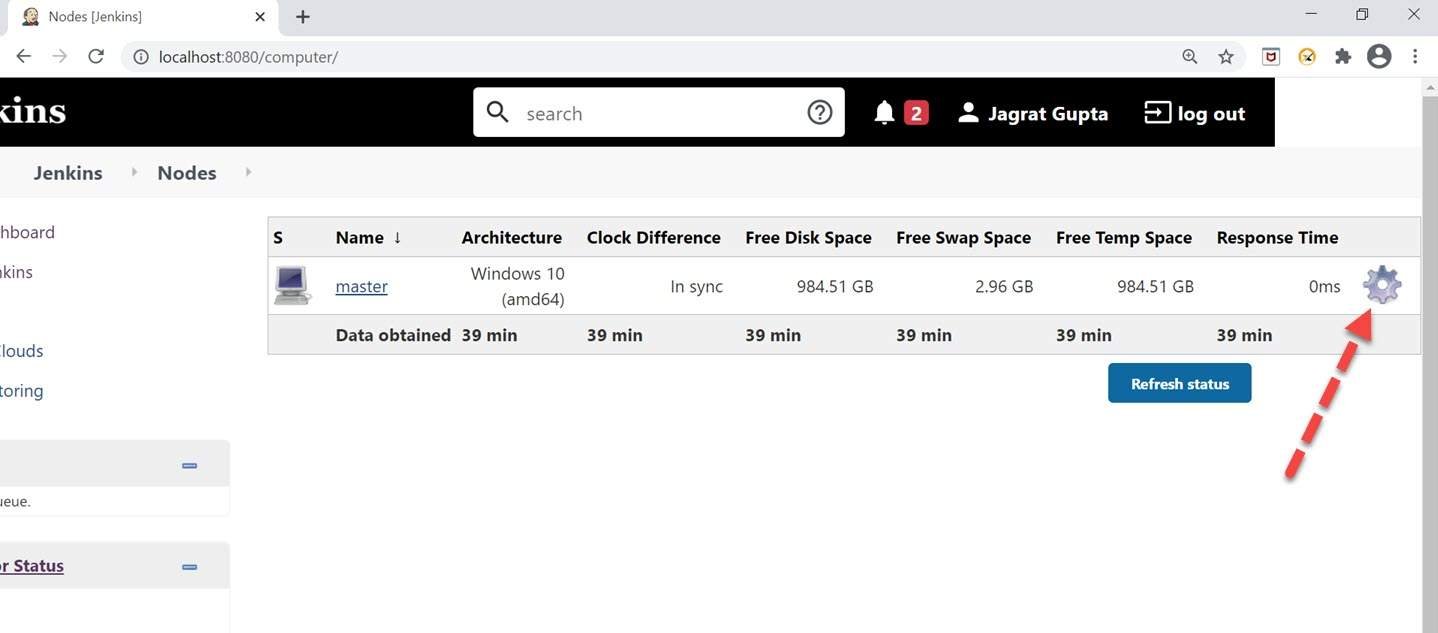Focus the Jenkins search field
This screenshot has height=633, width=1438.
click(x=660, y=113)
